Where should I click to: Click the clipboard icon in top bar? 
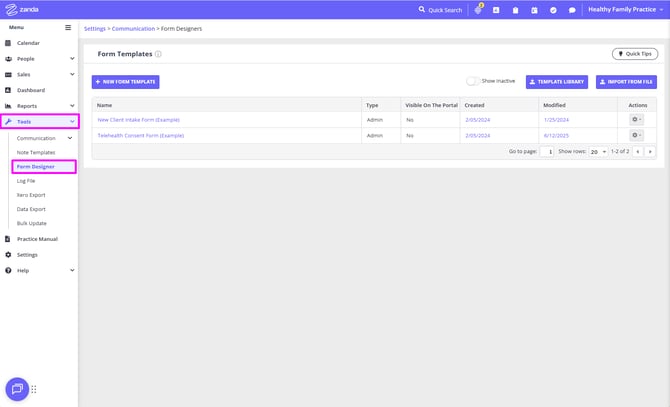[x=515, y=10]
